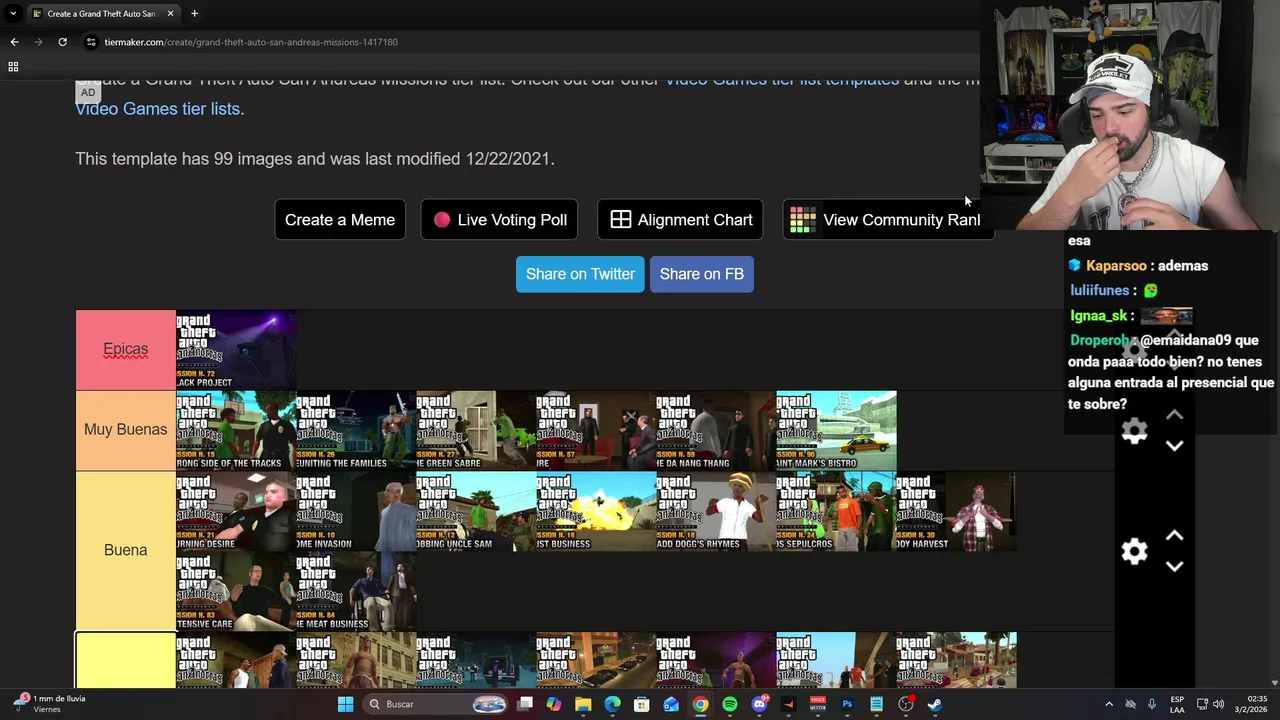
Task: Open Discord from the taskbar
Action: 759,704
